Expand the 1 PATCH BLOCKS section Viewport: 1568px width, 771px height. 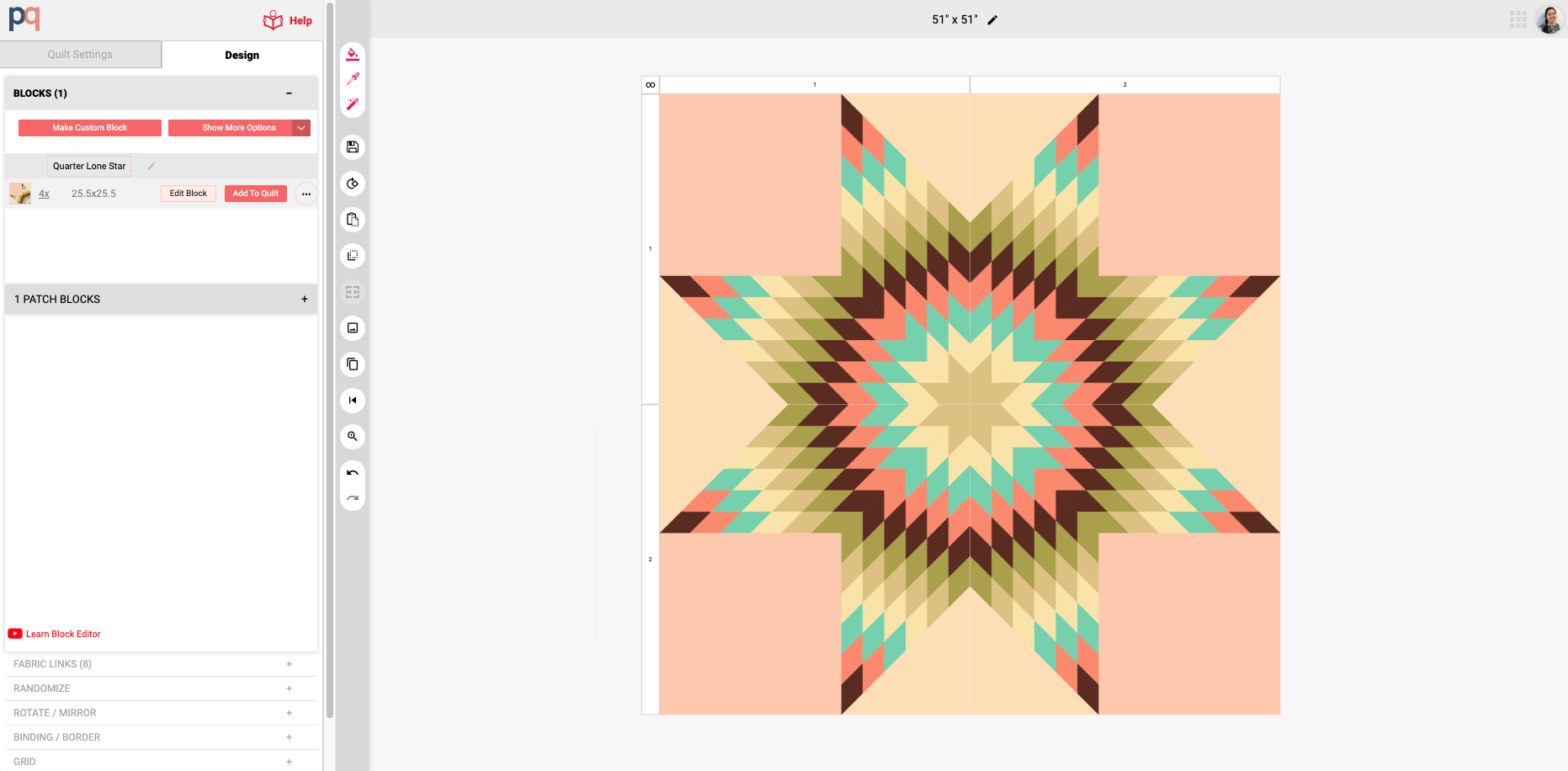coord(305,299)
